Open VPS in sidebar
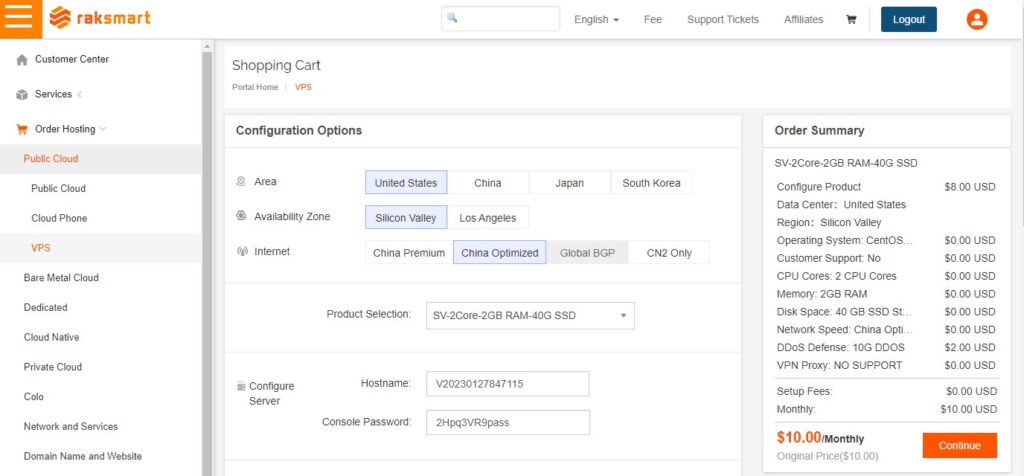The image size is (1024, 476). [x=40, y=248]
